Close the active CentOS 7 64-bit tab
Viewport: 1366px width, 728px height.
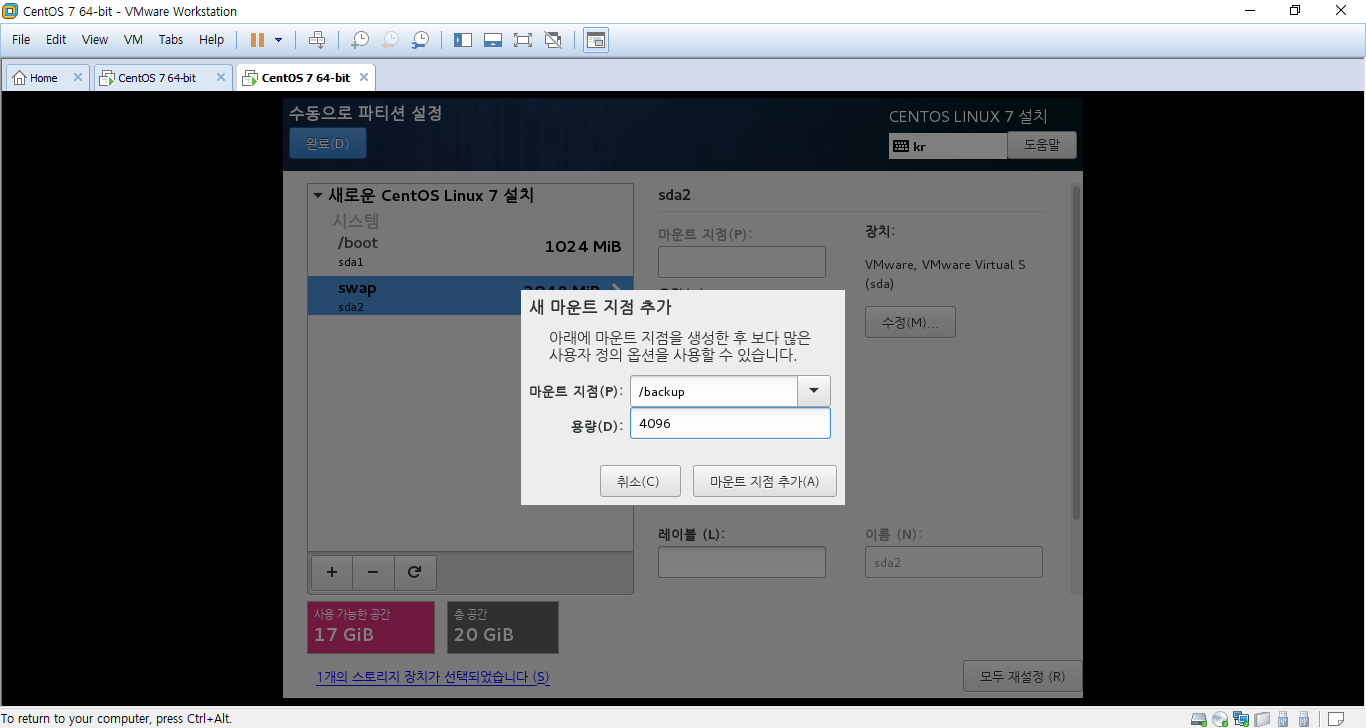pyautogui.click(x=363, y=77)
